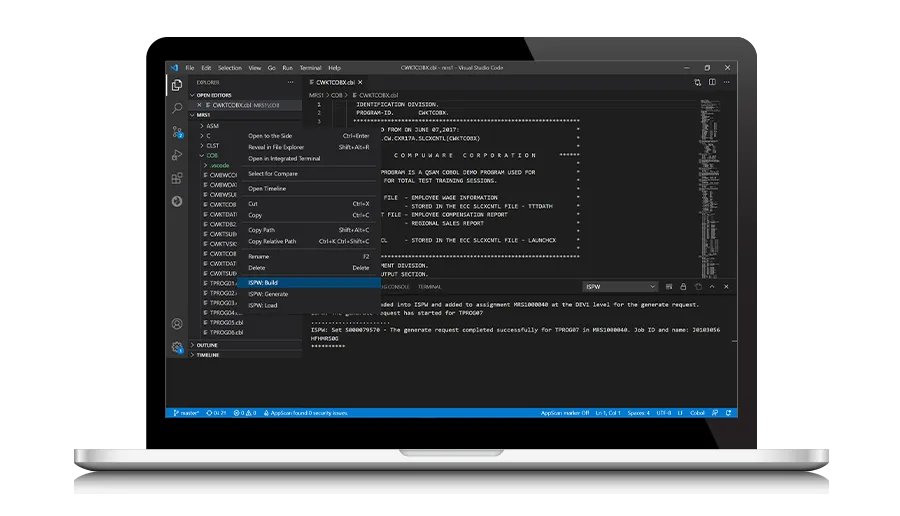900x516 pixels.
Task: Split the editor to the right
Action: (x=712, y=82)
